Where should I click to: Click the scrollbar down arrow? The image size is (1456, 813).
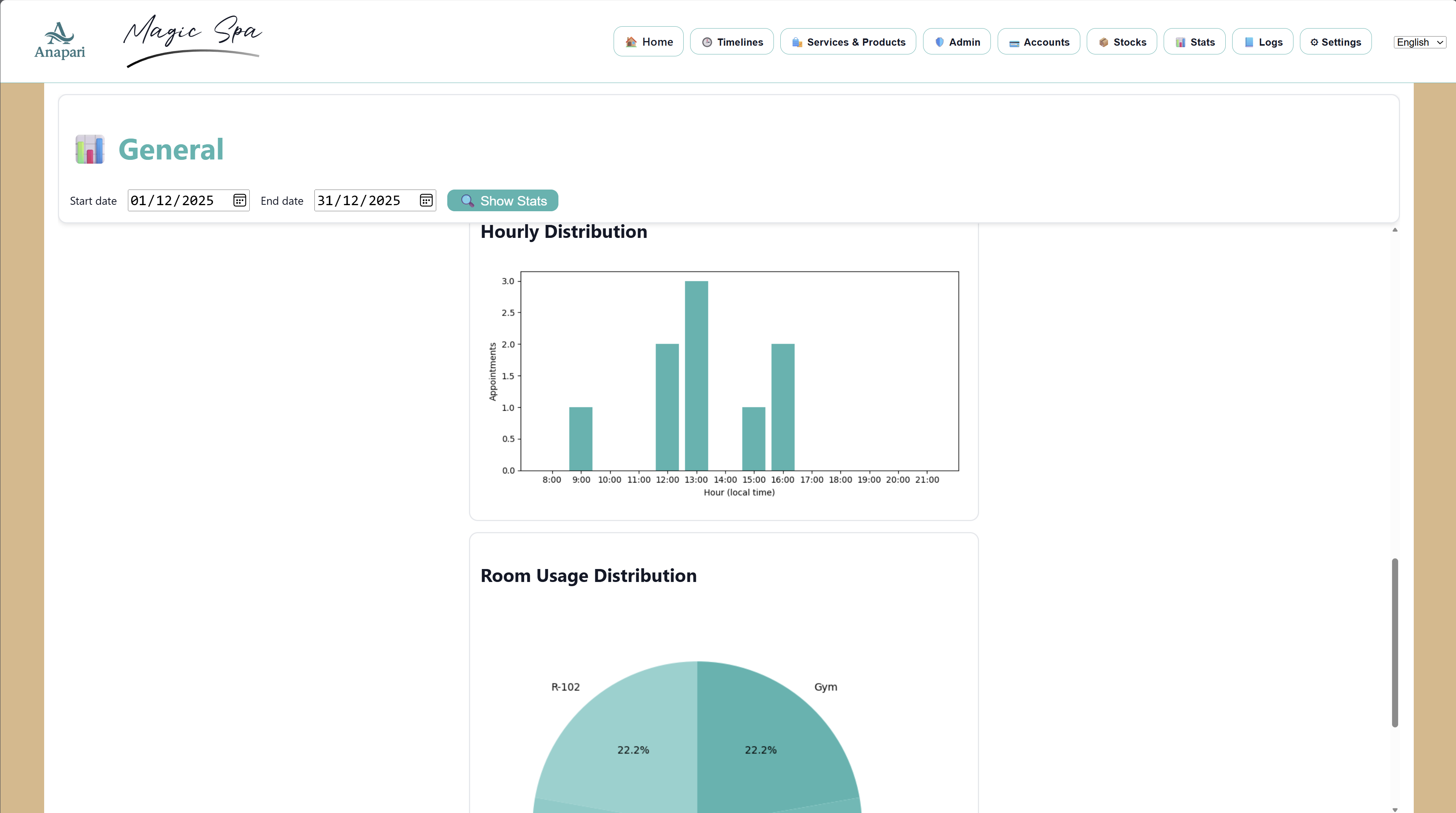point(1394,809)
